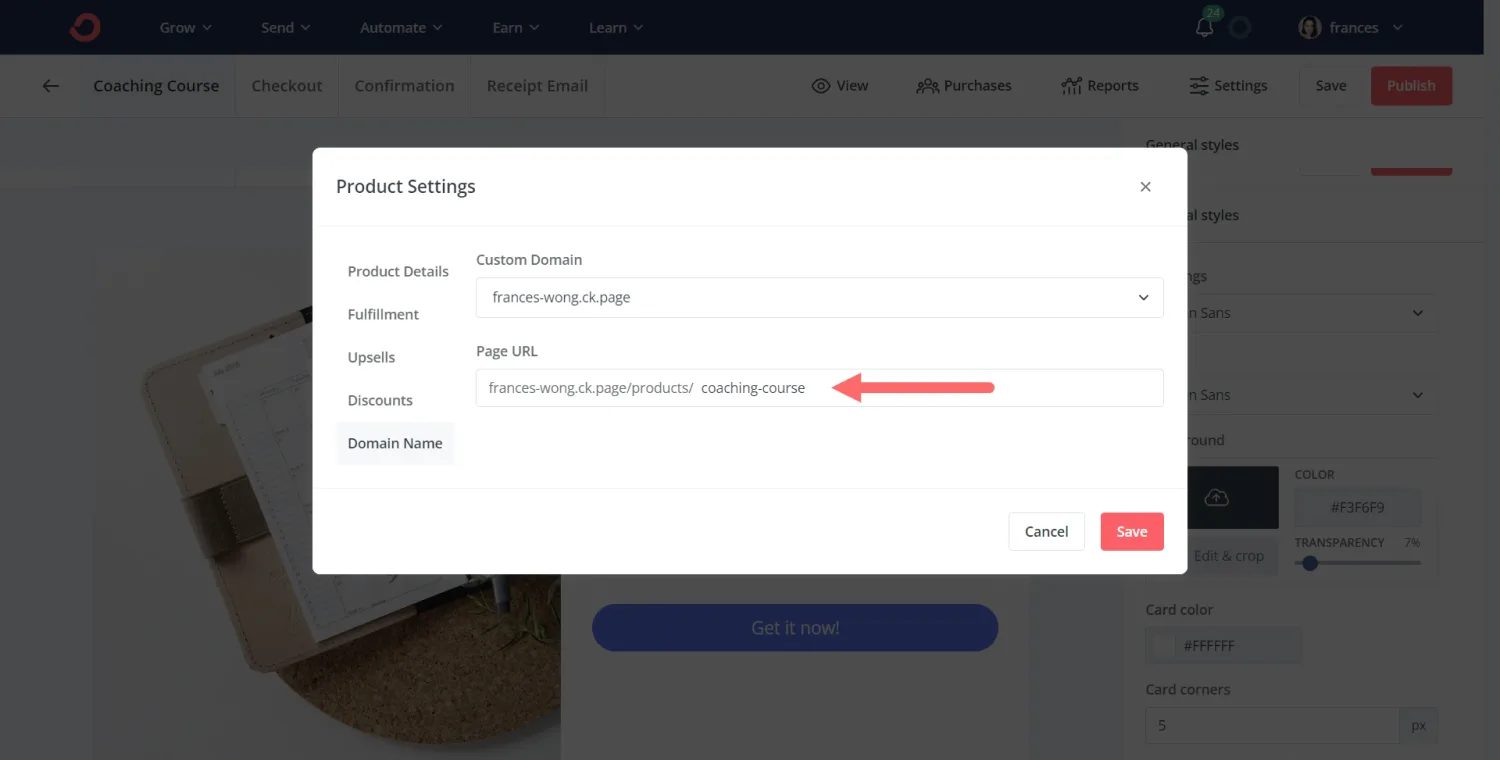Click the red Save button in dialog
The image size is (1500, 760).
(1131, 532)
